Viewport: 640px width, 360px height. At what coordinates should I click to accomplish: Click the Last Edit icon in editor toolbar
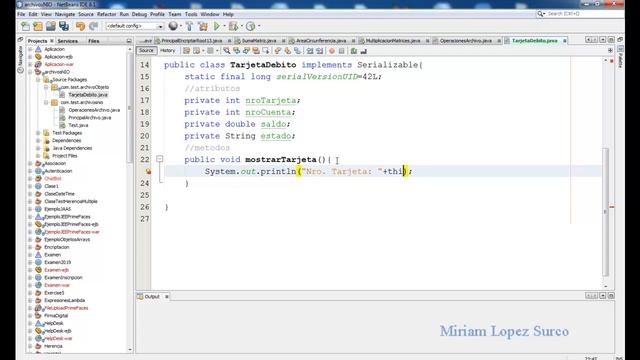187,51
